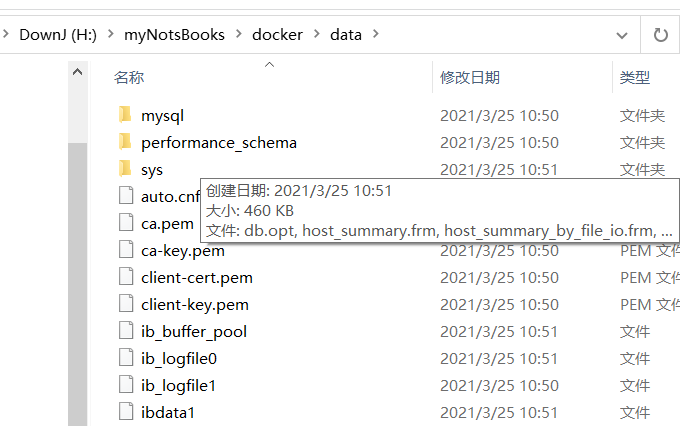Click the ib_buffer_pool file icon

click(125, 331)
